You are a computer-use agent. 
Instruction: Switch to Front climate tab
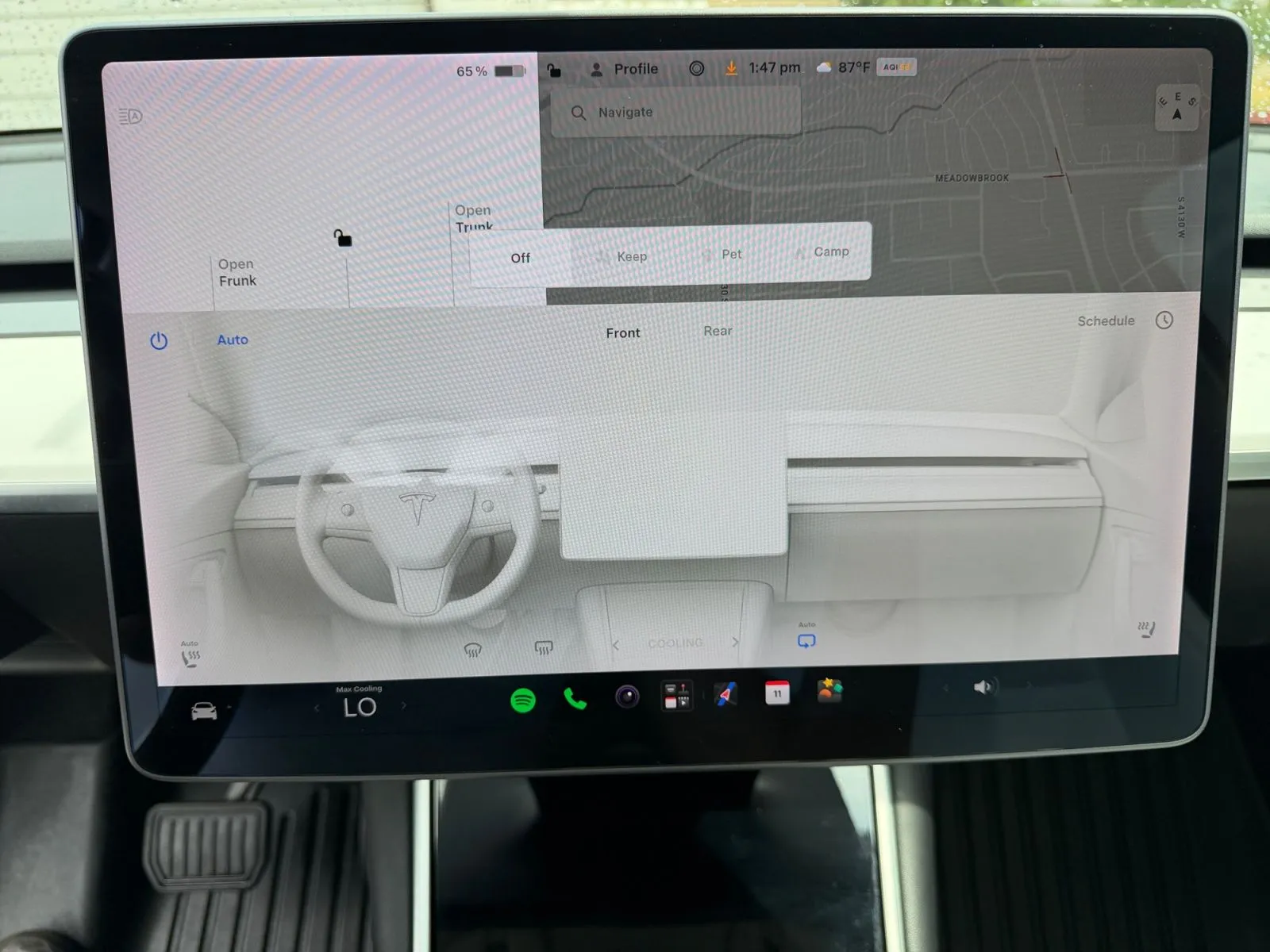[x=623, y=333]
